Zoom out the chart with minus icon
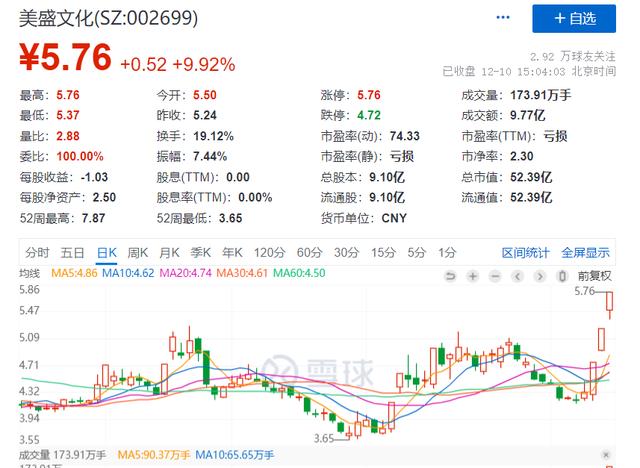This screenshot has width=640, height=468. click(495, 277)
